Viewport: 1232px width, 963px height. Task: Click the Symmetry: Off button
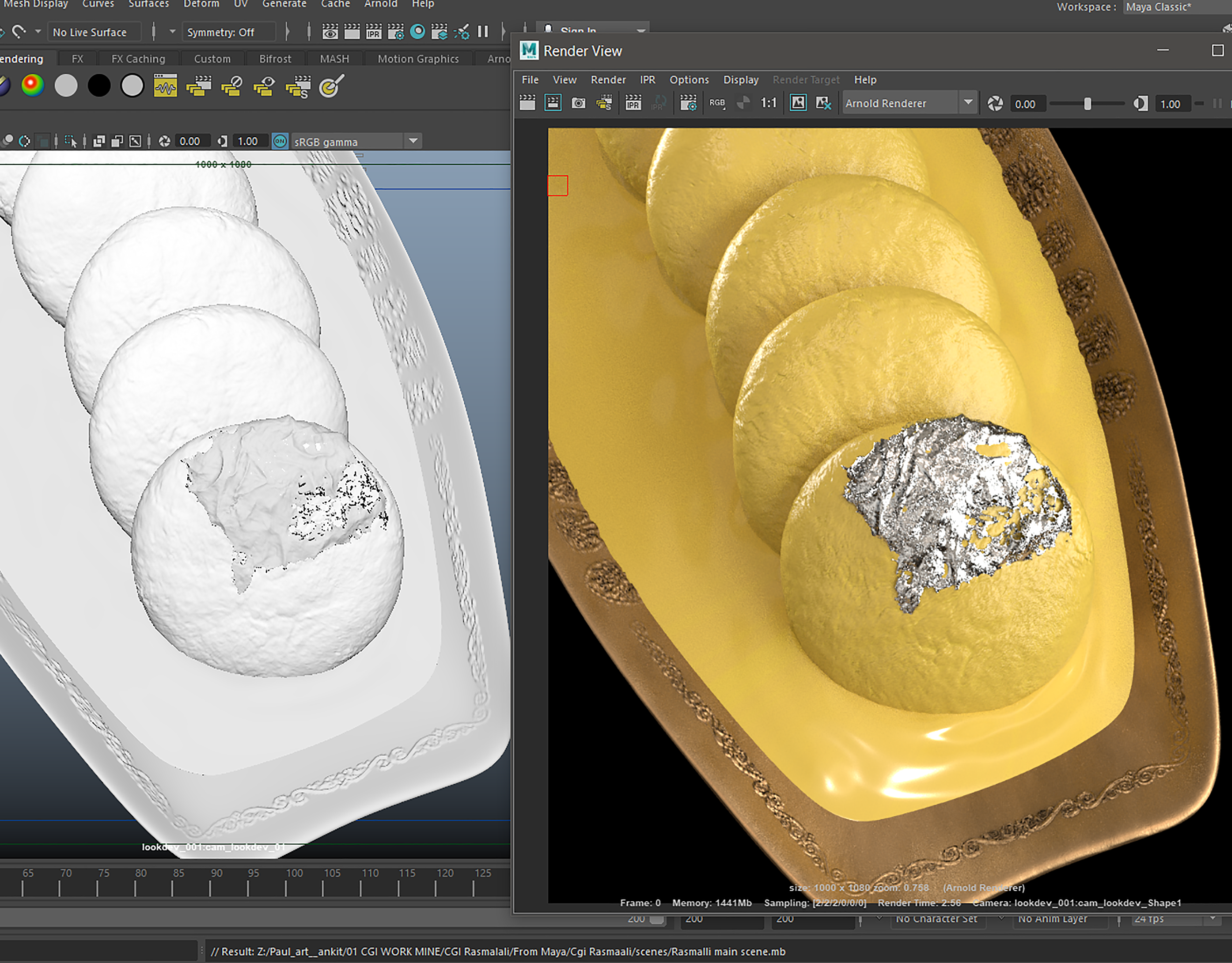click(x=220, y=32)
